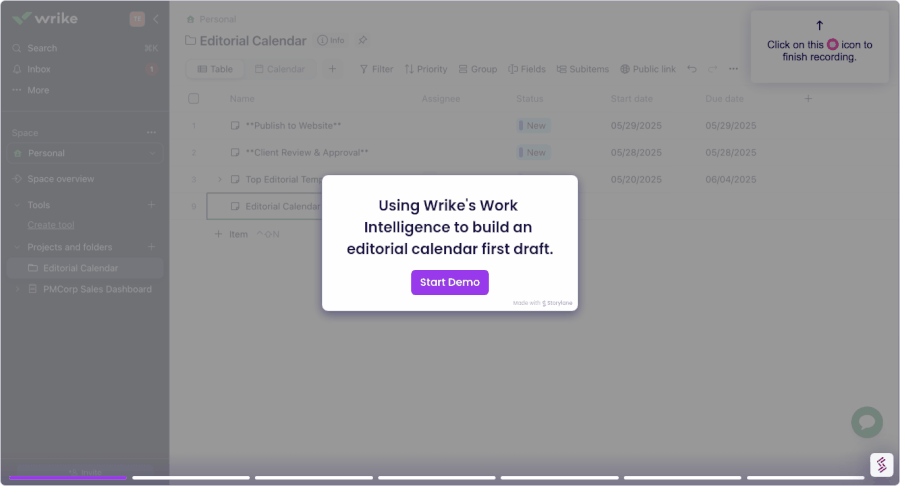The height and width of the screenshot is (486, 900).
Task: Select Editorial Calendar folder in sidebar
Action: [85, 268]
